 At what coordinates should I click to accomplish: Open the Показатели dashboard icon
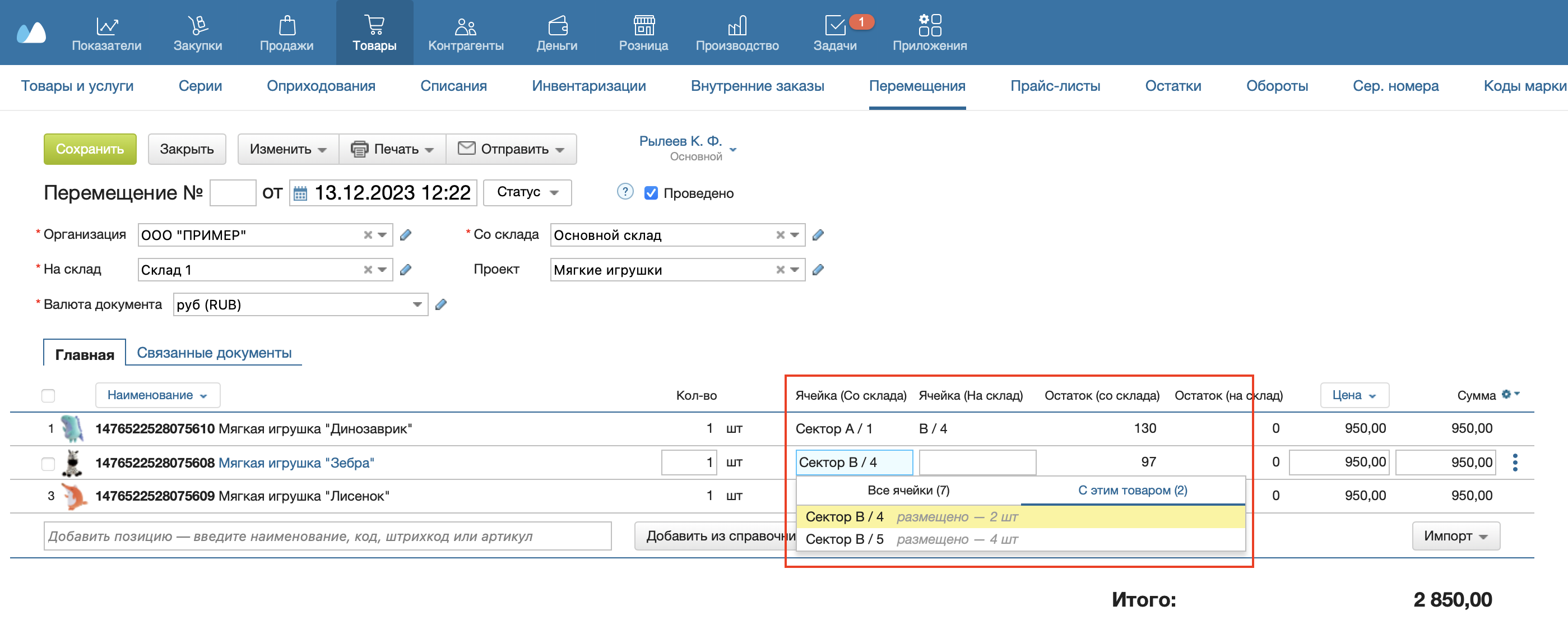click(x=106, y=27)
